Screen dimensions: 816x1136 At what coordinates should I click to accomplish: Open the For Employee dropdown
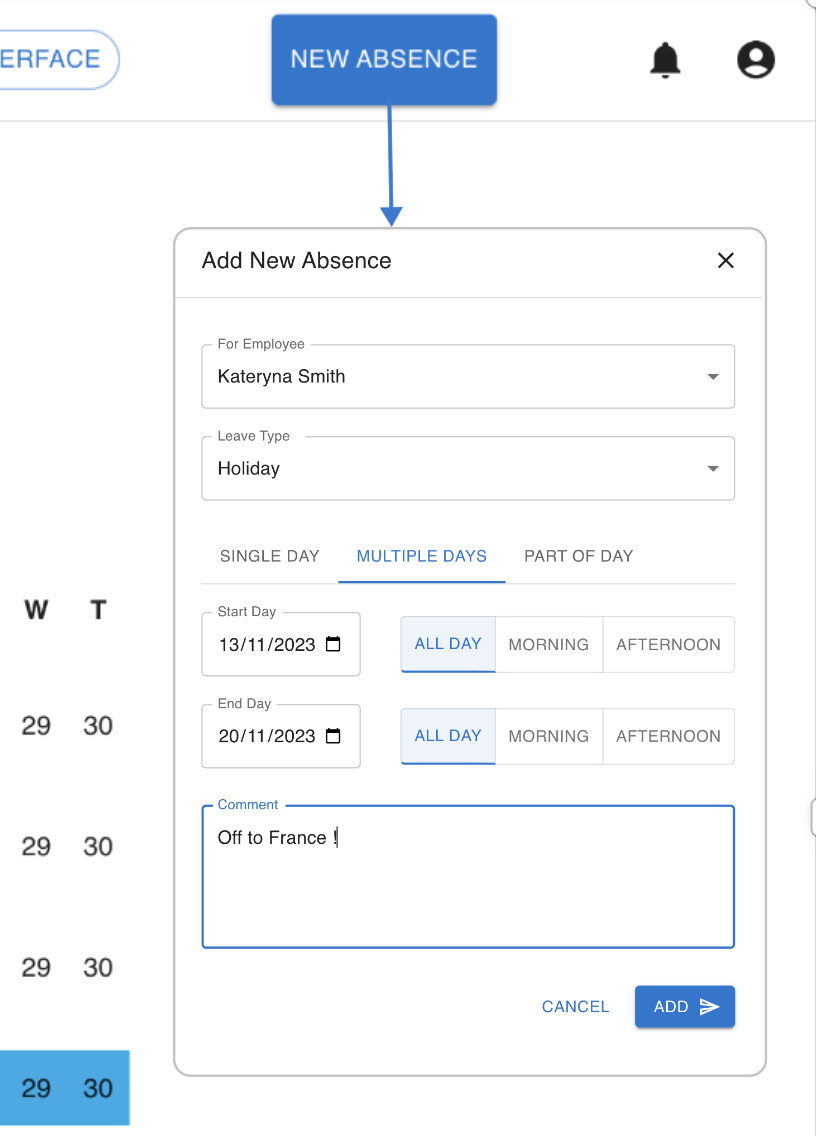pyautogui.click(x=468, y=377)
